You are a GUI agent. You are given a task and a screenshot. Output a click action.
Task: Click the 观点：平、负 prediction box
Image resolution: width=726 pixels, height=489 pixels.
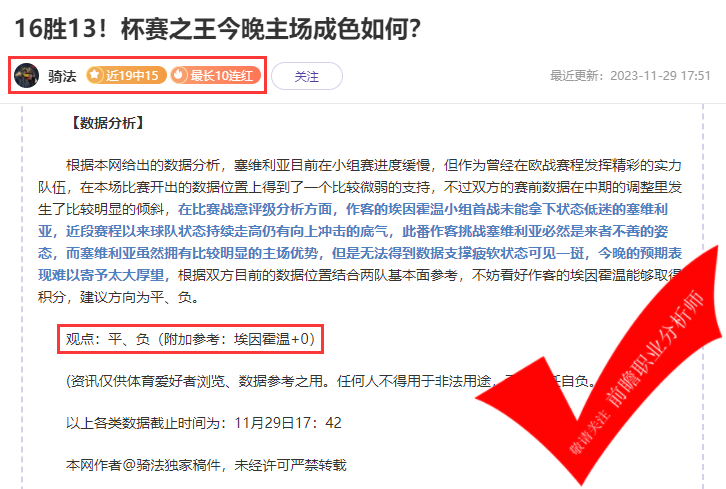coord(190,339)
